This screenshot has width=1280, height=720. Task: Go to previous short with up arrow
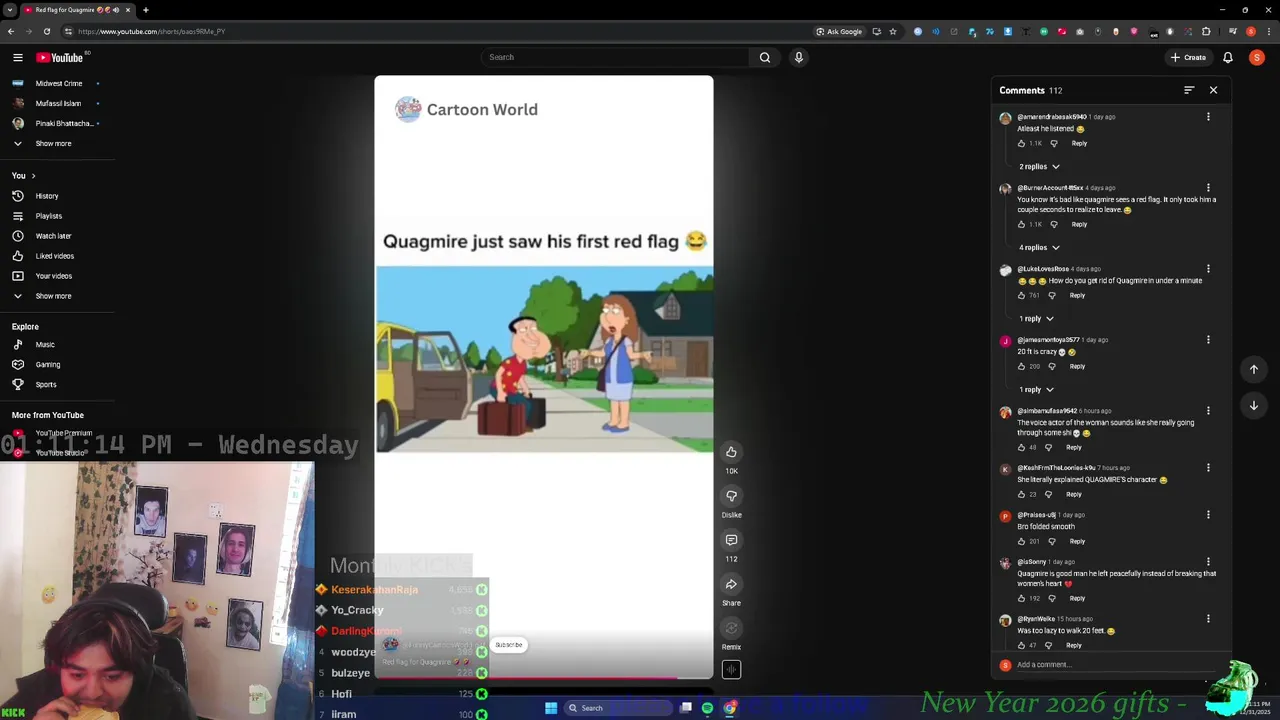pyautogui.click(x=1253, y=369)
